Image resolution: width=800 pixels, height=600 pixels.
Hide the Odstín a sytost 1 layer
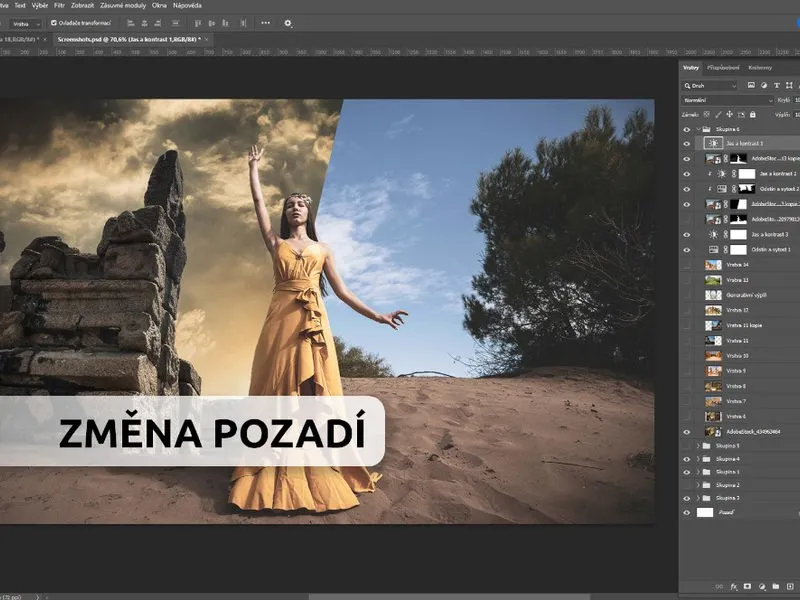(x=687, y=250)
